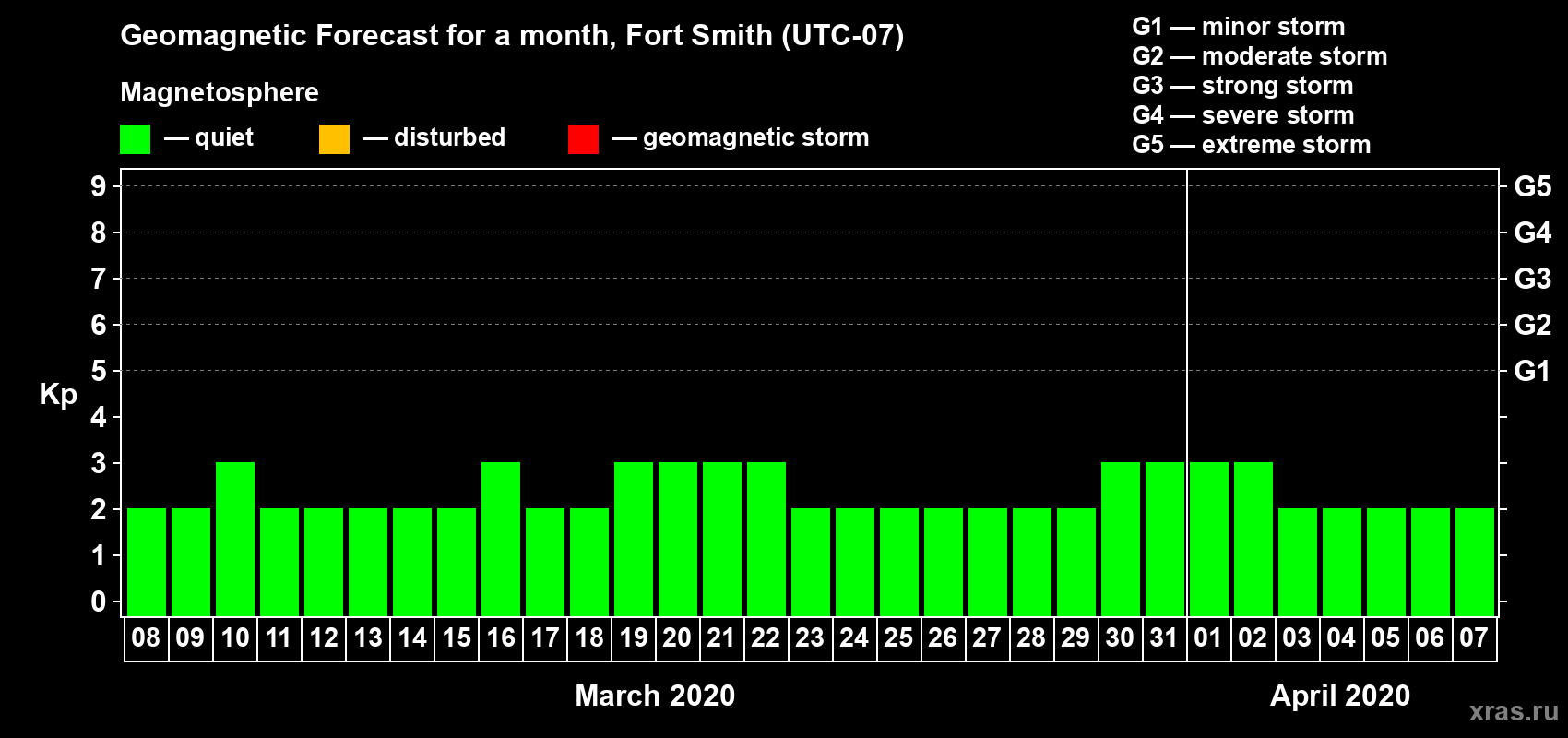Viewport: 1568px width, 738px height.
Task: Select the bar for April 07
Action: click(x=1475, y=562)
